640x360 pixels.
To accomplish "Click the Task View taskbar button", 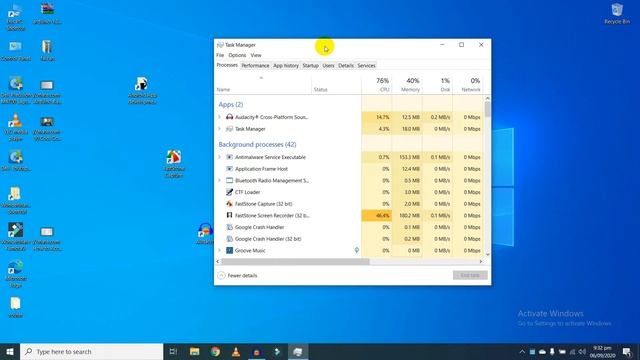I will tap(173, 351).
